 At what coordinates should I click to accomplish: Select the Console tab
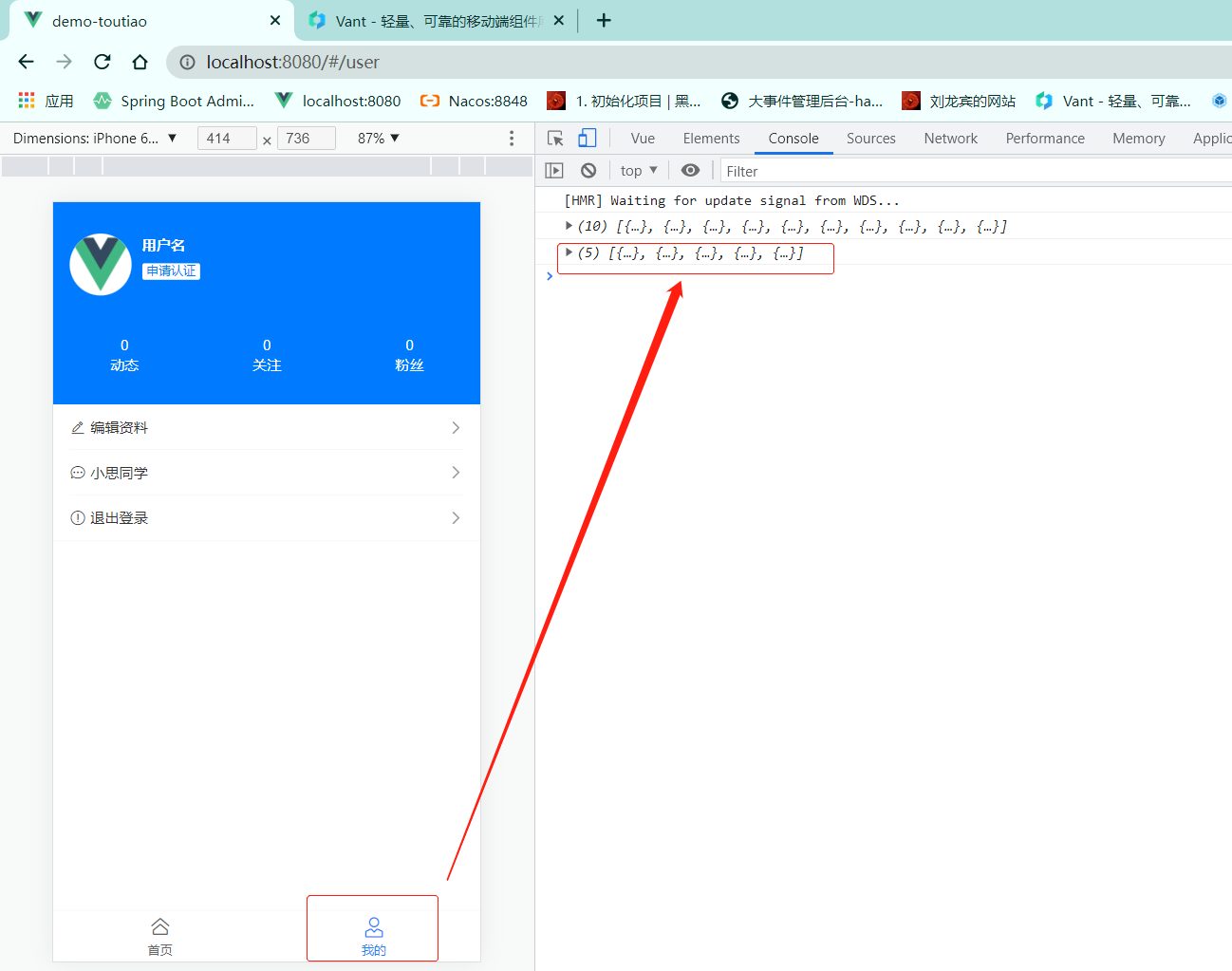[x=793, y=139]
